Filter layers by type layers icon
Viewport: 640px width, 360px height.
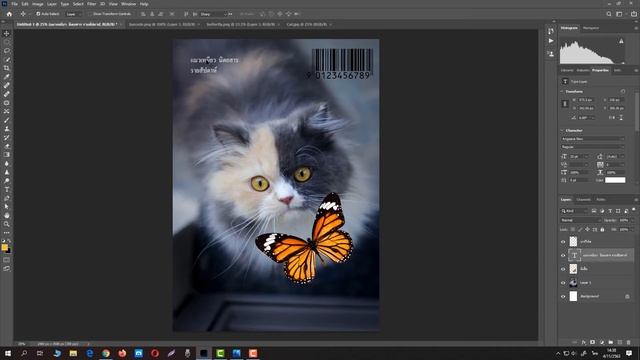point(610,211)
